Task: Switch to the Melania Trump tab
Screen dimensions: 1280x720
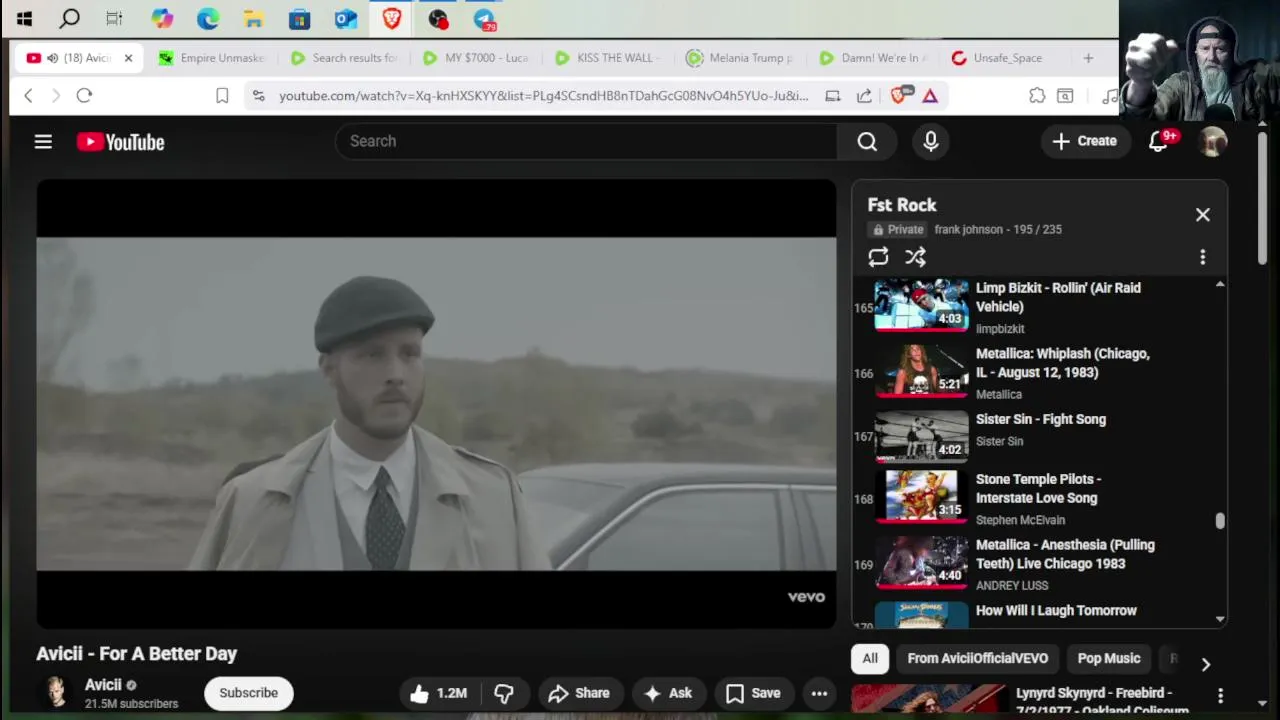Action: coord(740,58)
